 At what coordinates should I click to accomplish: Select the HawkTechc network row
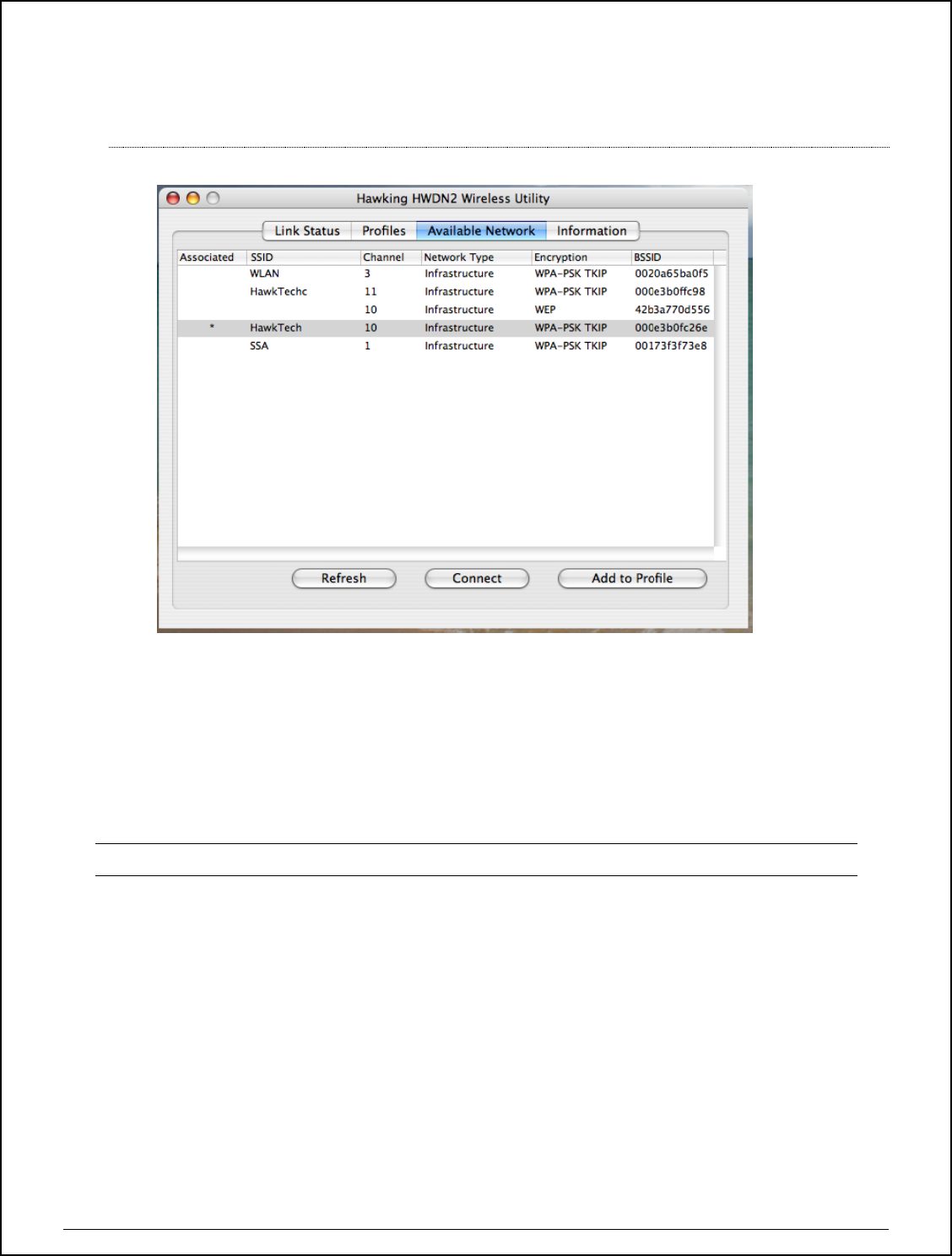point(446,291)
